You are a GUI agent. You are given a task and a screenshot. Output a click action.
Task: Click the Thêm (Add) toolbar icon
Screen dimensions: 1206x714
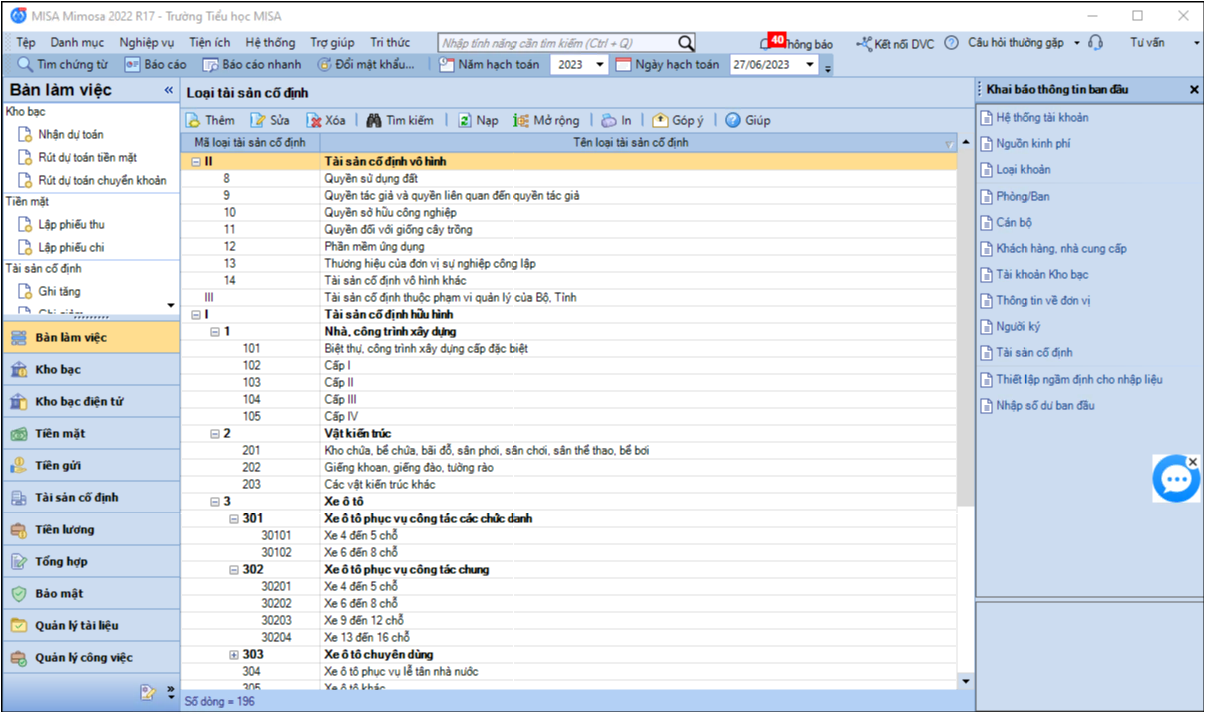tap(193, 120)
